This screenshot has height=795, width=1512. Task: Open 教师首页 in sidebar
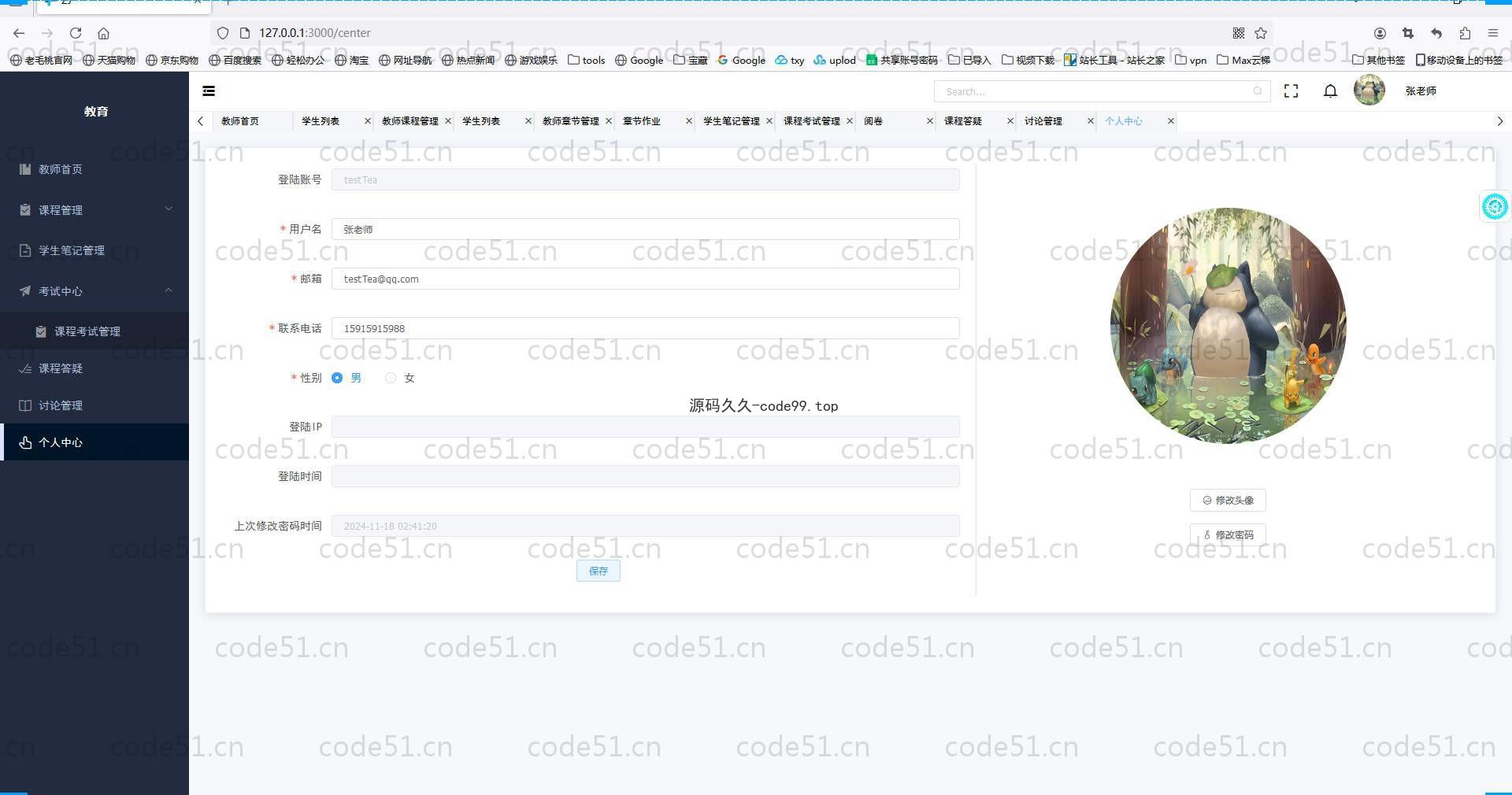click(x=94, y=169)
